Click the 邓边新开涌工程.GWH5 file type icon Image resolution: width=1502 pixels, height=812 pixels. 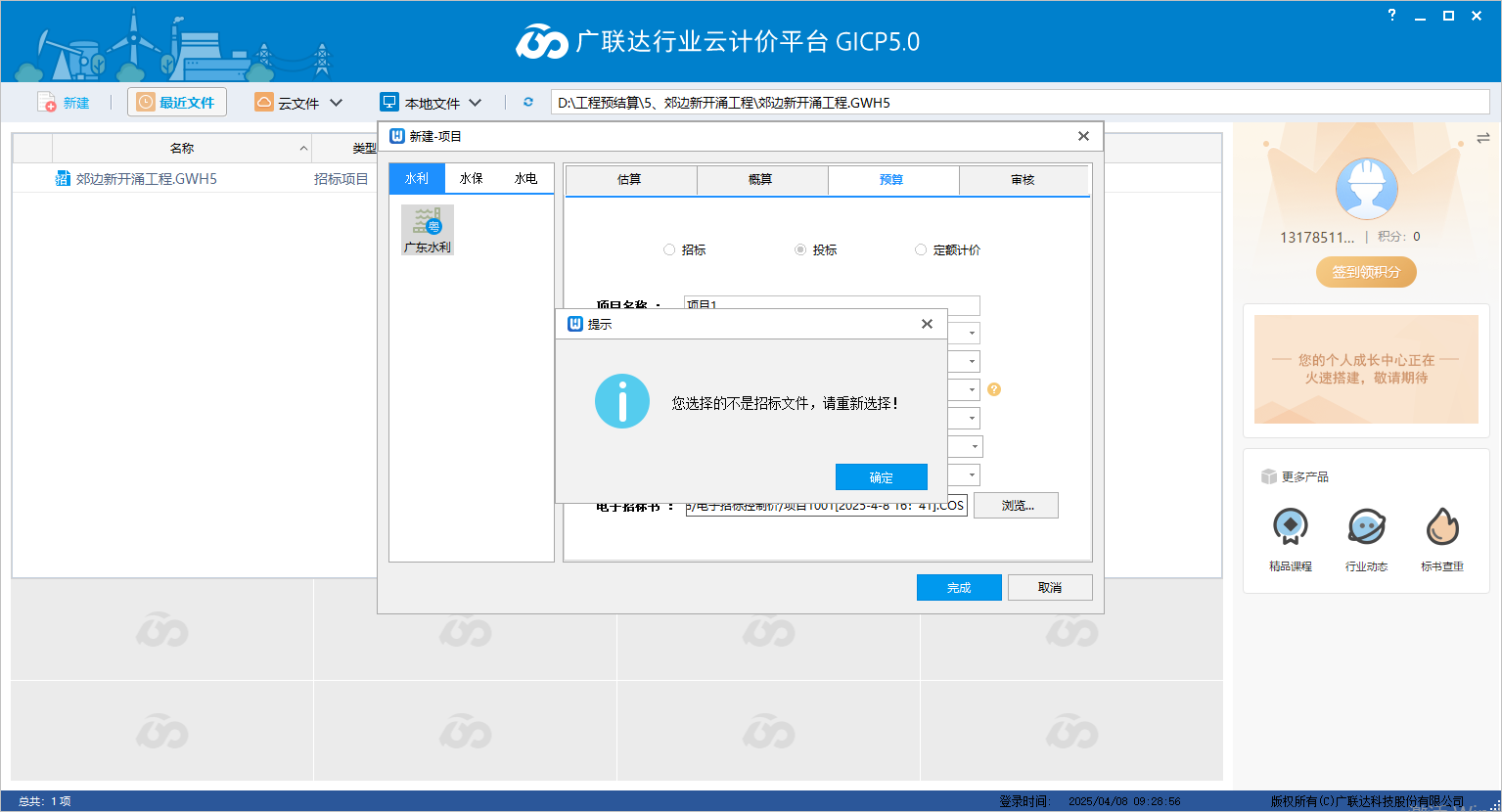(x=63, y=179)
